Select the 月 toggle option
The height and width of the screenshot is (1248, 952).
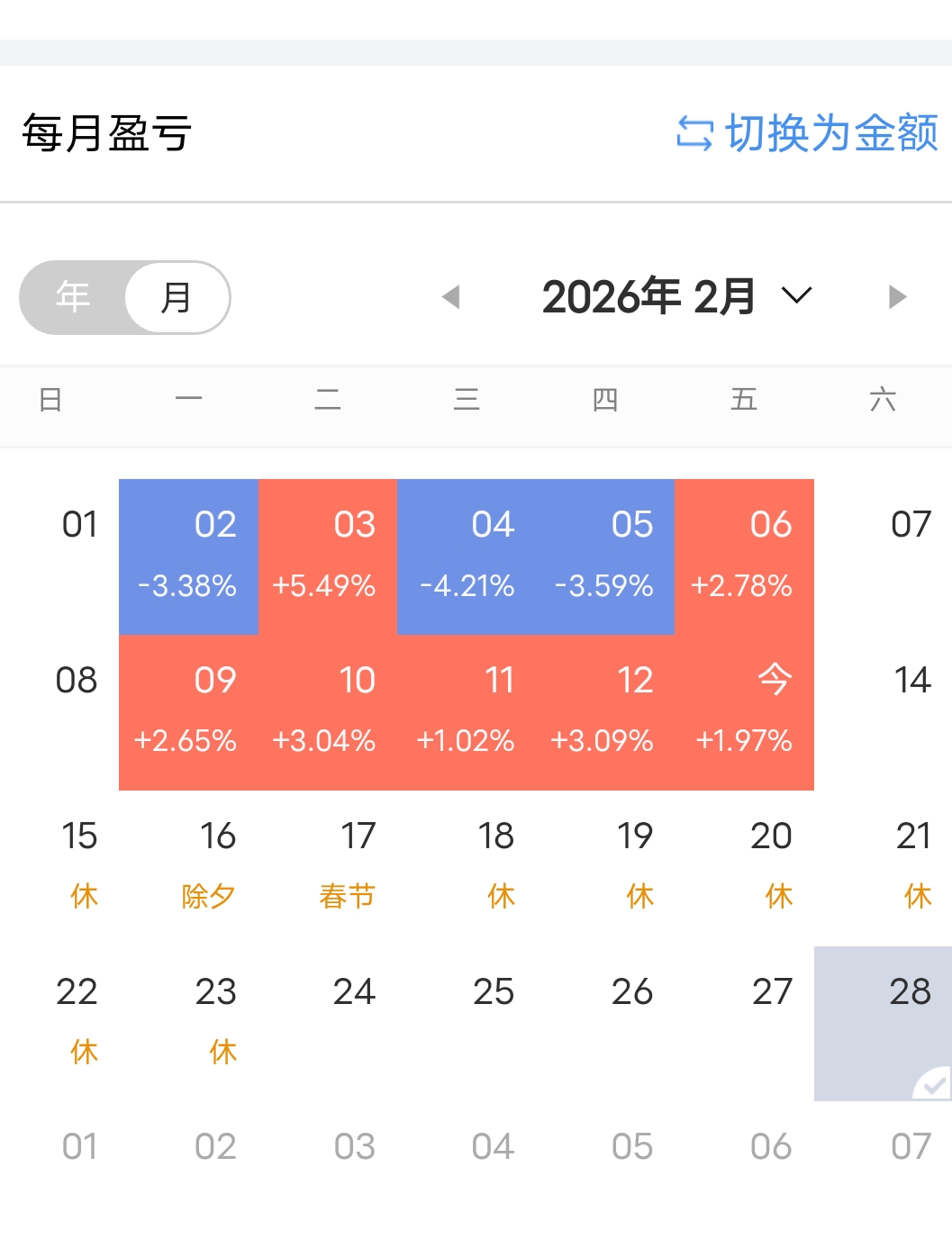pyautogui.click(x=177, y=297)
